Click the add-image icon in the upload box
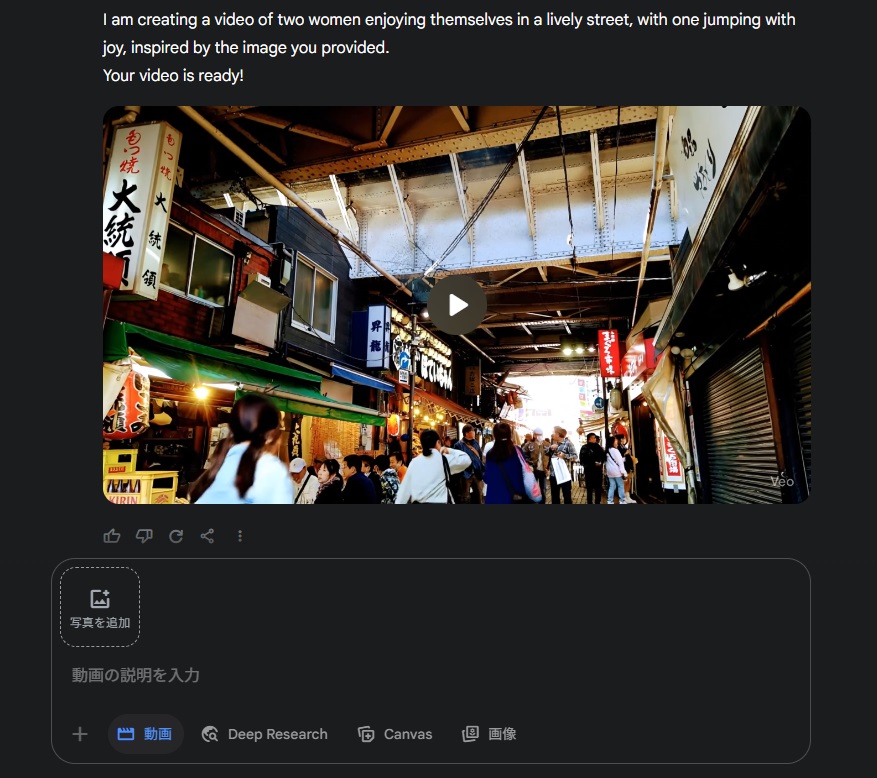Viewport: 877px width, 778px height. coord(100,598)
